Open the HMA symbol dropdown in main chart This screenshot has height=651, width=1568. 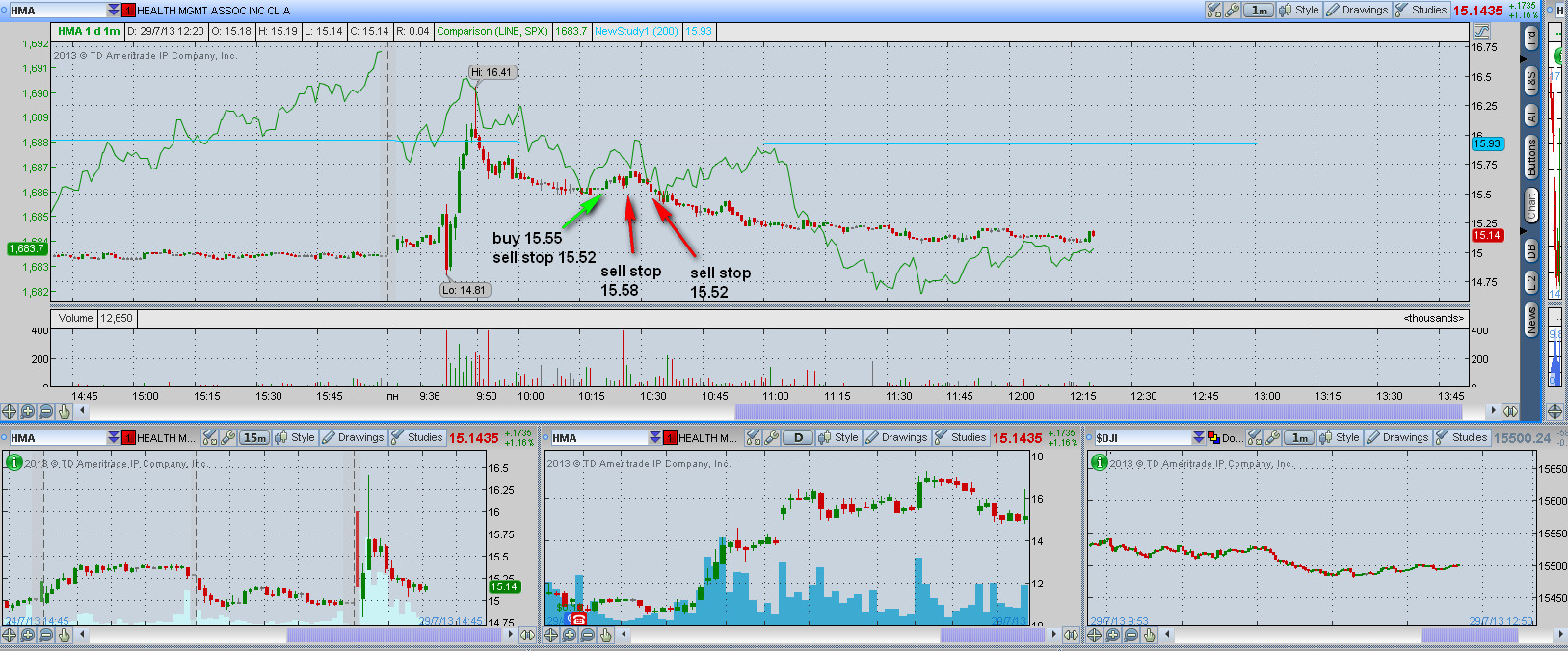(x=114, y=10)
